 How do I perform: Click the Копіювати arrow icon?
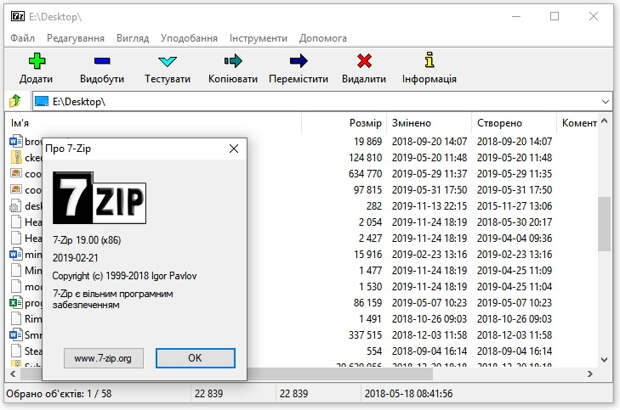point(233,61)
